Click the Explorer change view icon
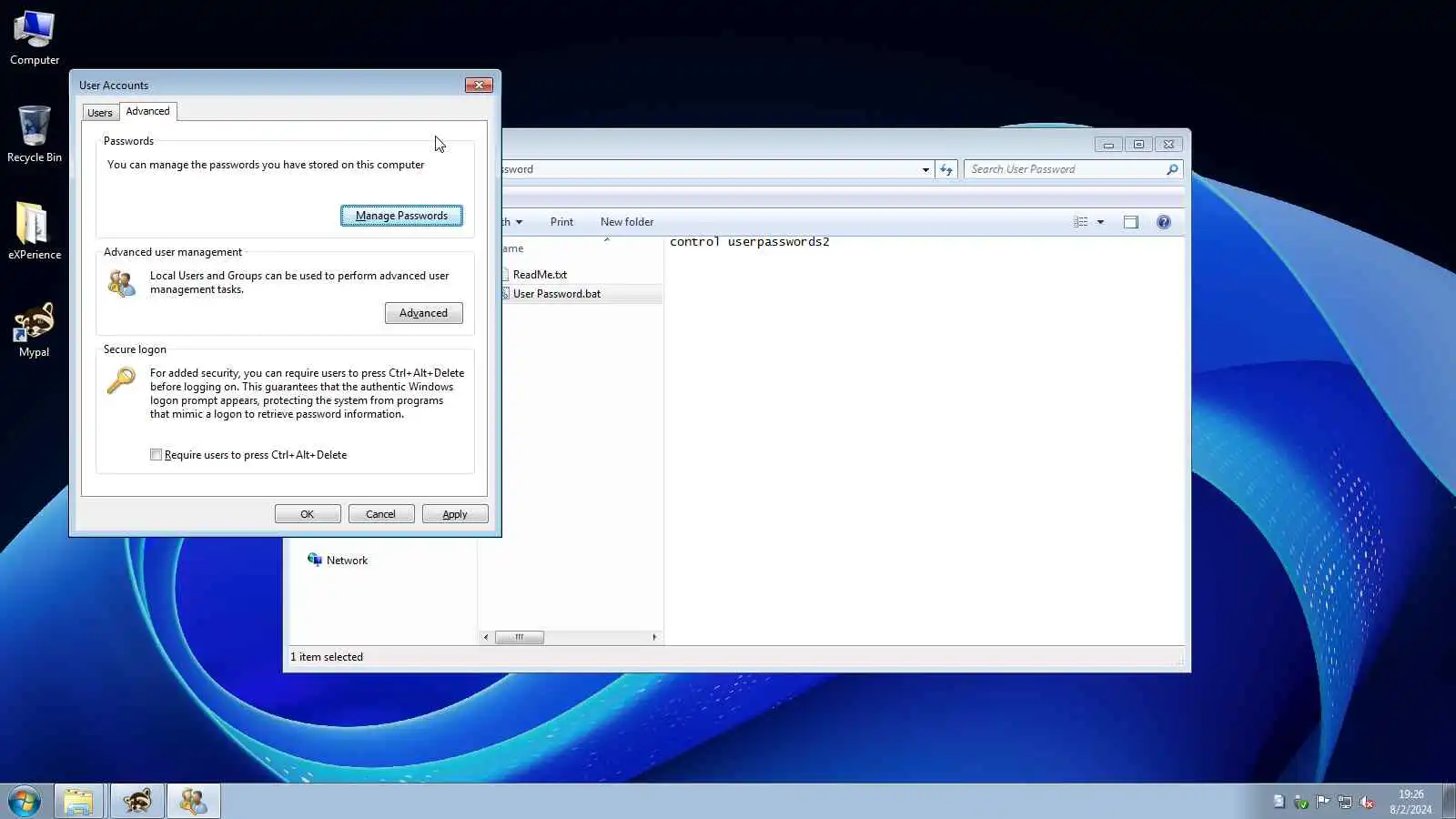The image size is (1456, 819). (x=1080, y=222)
